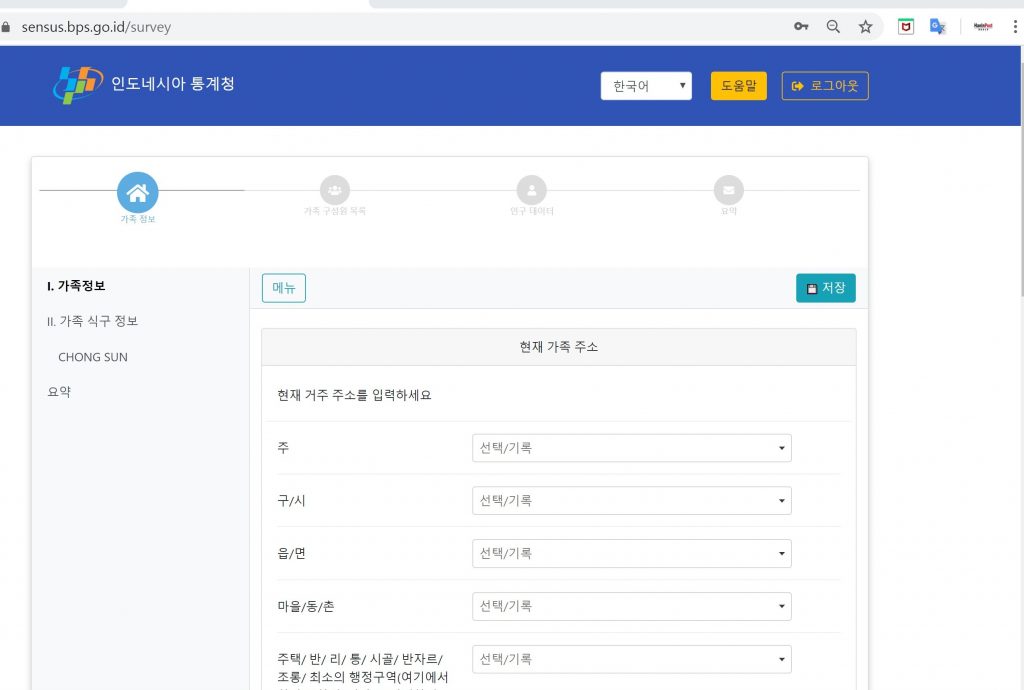This screenshot has width=1024, height=690.
Task: Open 요약 section in the sidebar
Action: click(59, 392)
